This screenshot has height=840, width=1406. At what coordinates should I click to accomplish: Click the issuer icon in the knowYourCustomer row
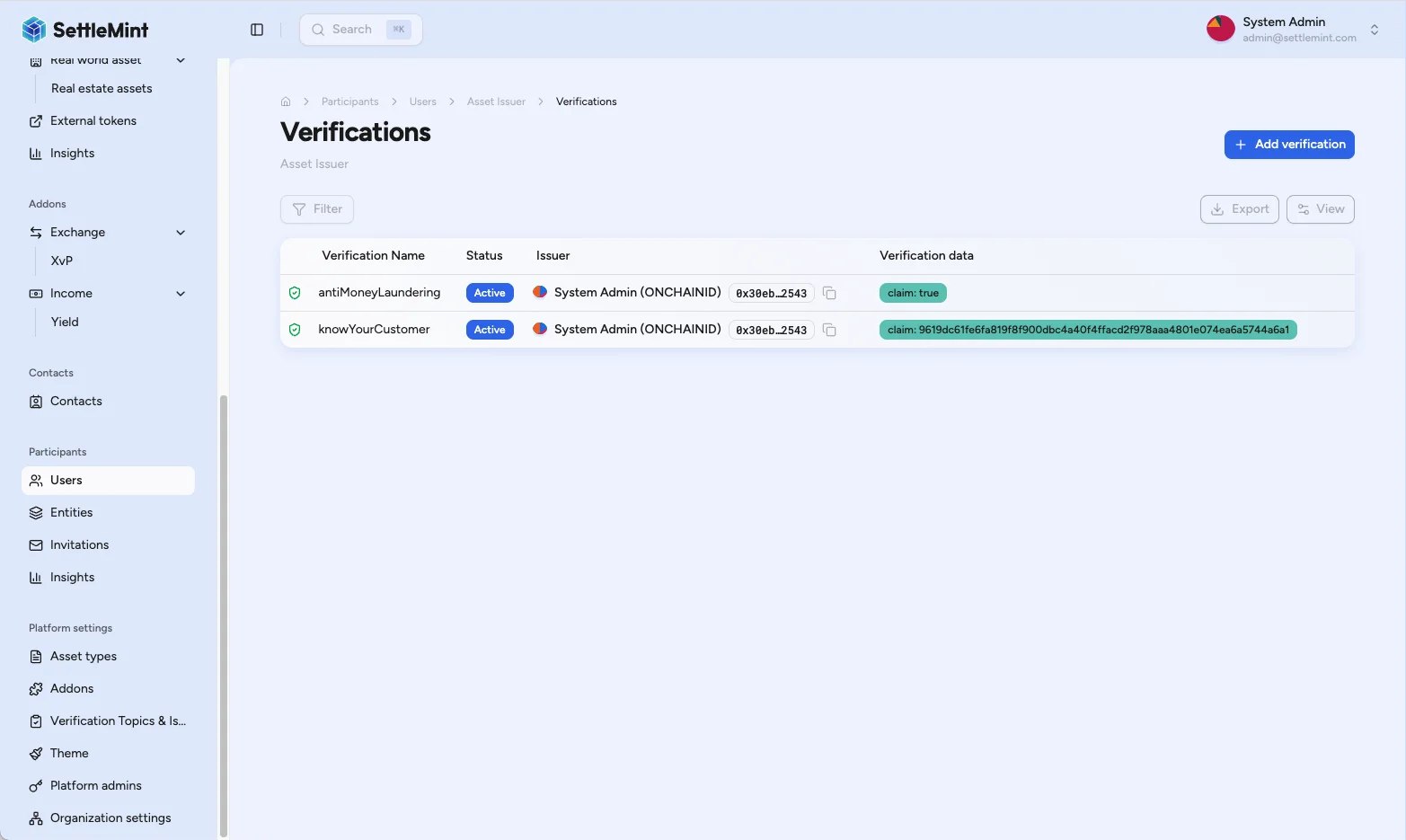click(540, 329)
